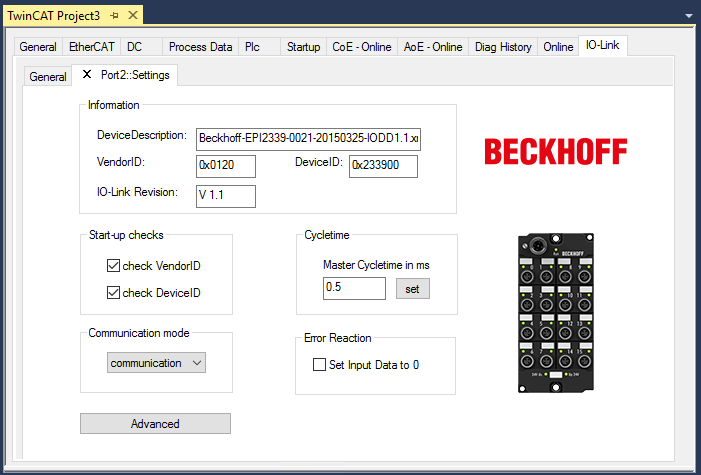Click the Advanced button
The height and width of the screenshot is (475, 701).
point(155,424)
